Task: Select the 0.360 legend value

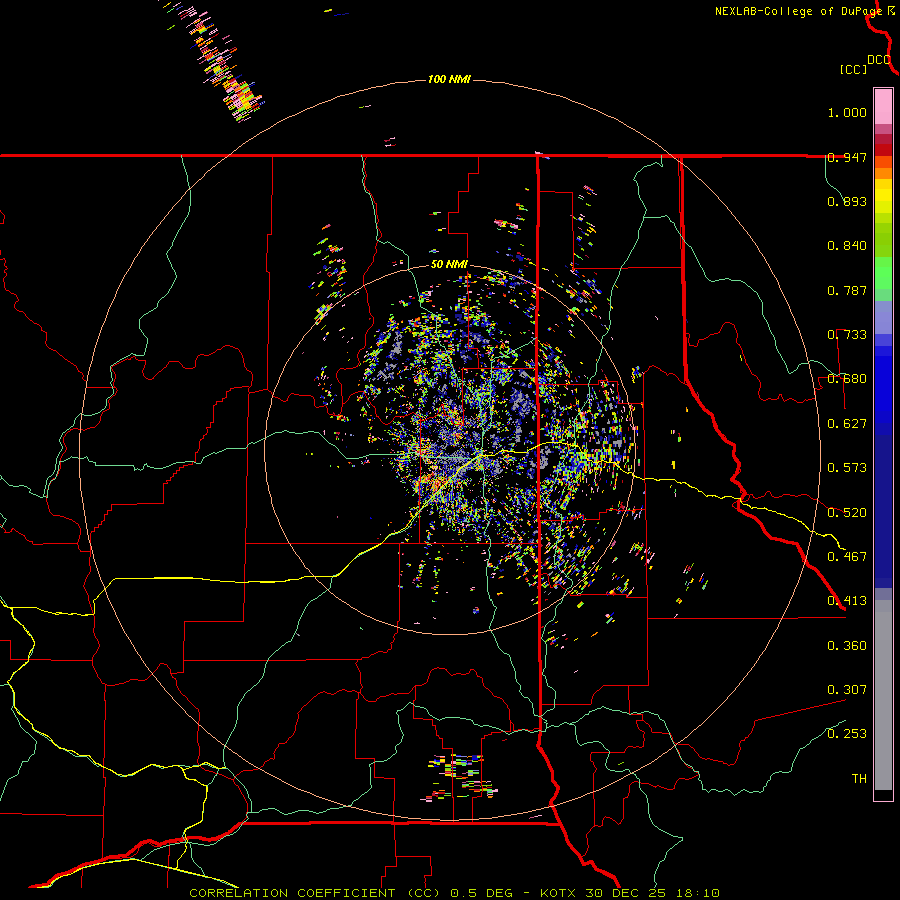Action: (847, 646)
